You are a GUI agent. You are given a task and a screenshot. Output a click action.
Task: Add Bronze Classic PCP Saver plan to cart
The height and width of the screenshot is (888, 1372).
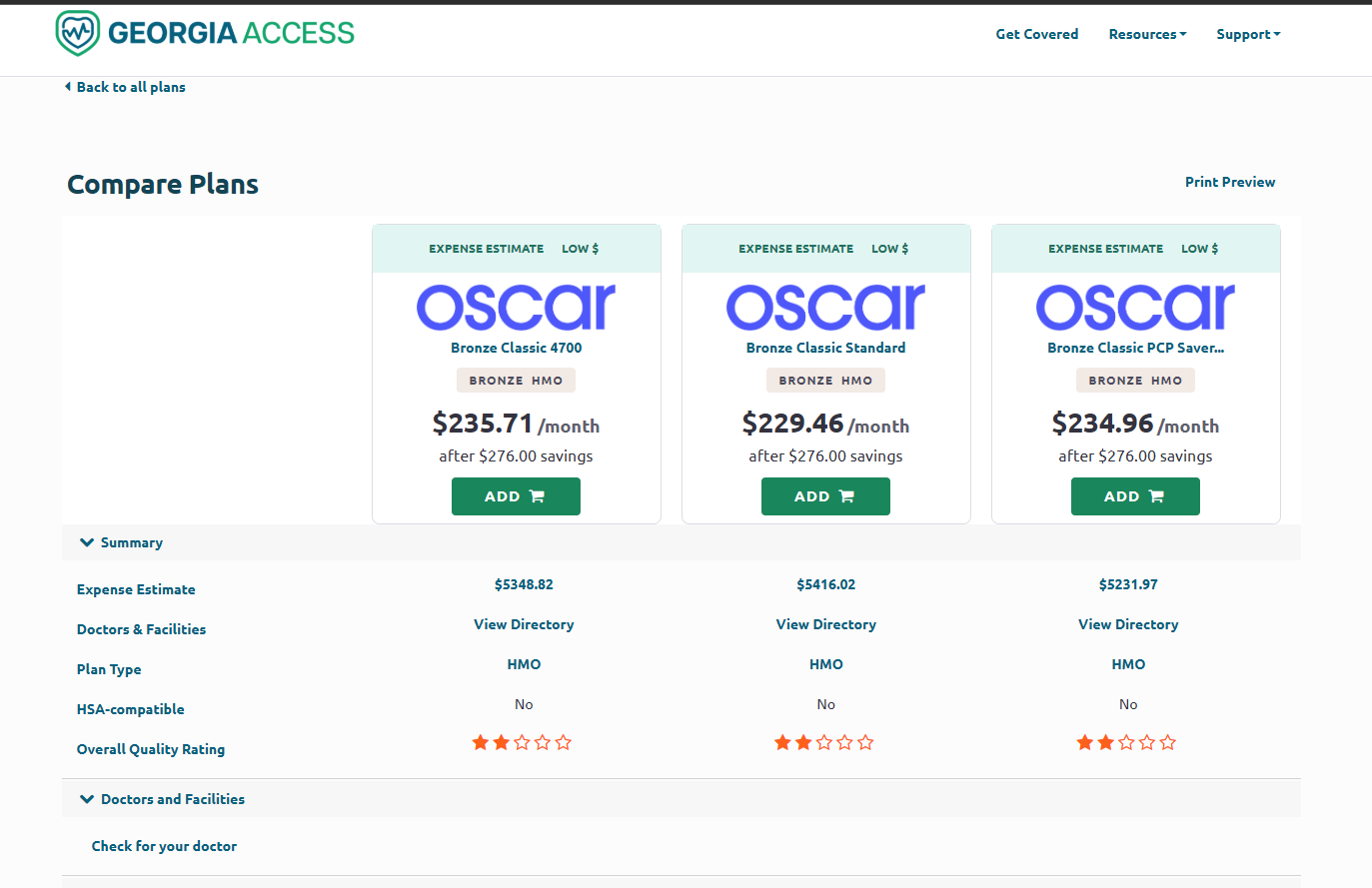pos(1135,496)
